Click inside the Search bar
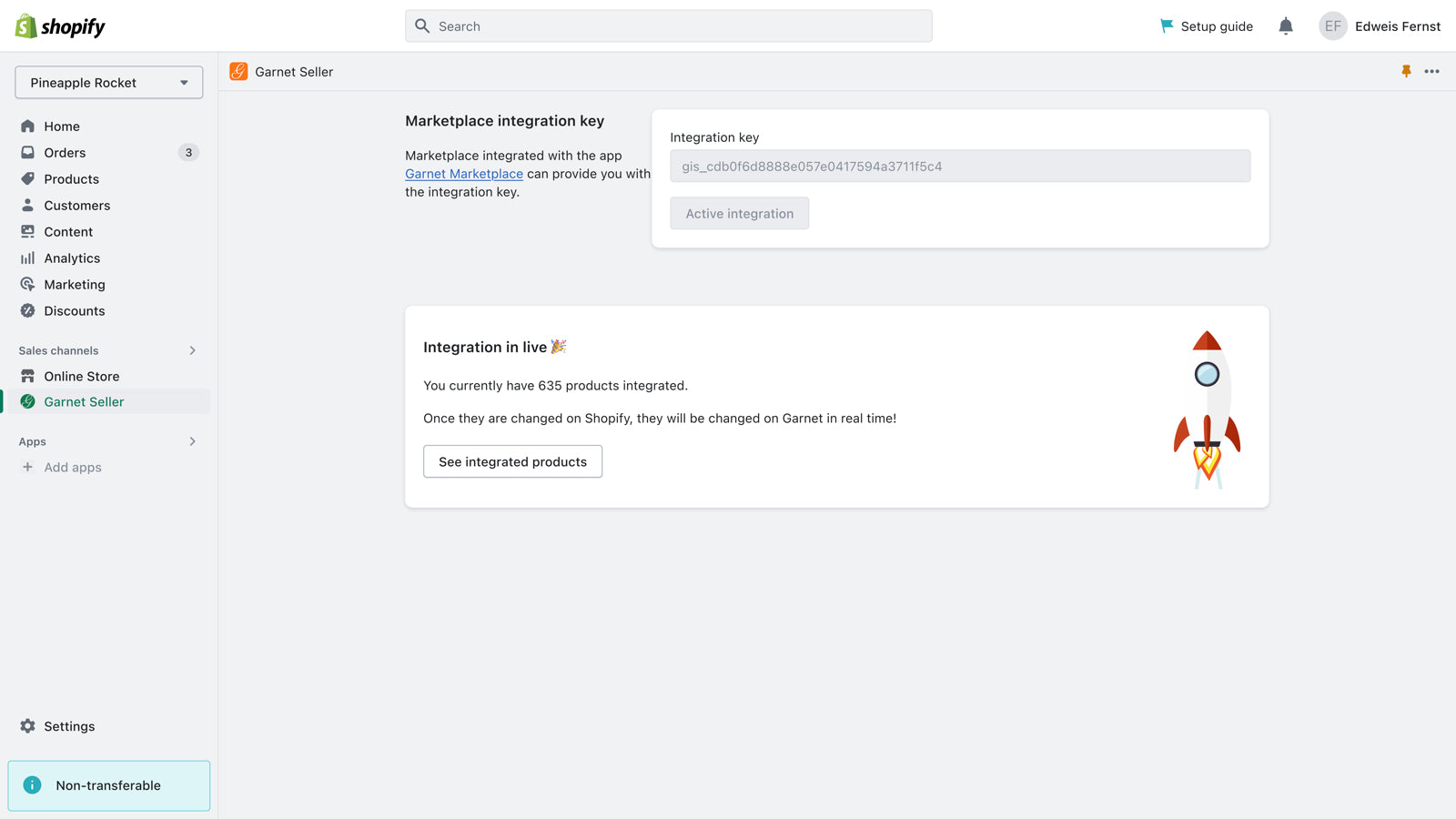The image size is (1456, 819). (668, 25)
